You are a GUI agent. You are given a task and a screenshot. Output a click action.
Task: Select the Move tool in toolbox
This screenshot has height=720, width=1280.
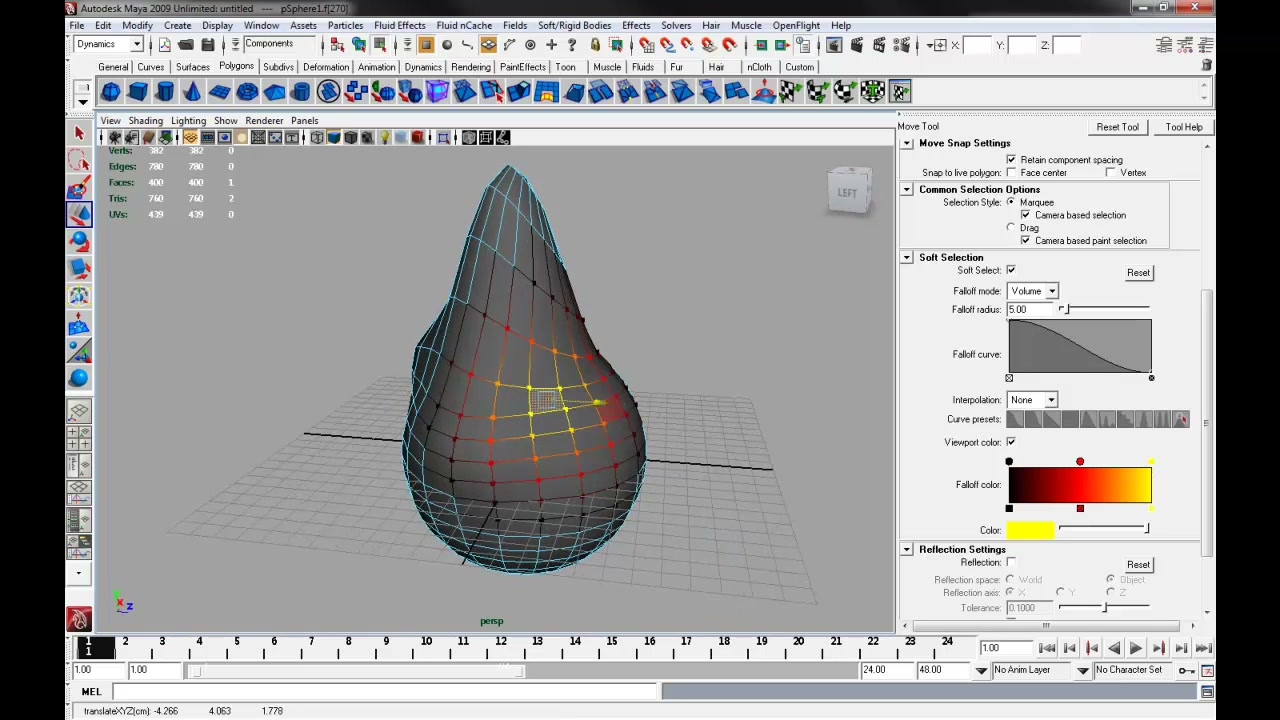point(79,214)
